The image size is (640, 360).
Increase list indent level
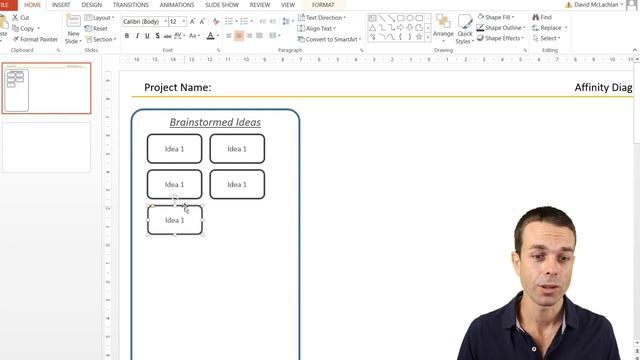pyautogui.click(x=273, y=21)
